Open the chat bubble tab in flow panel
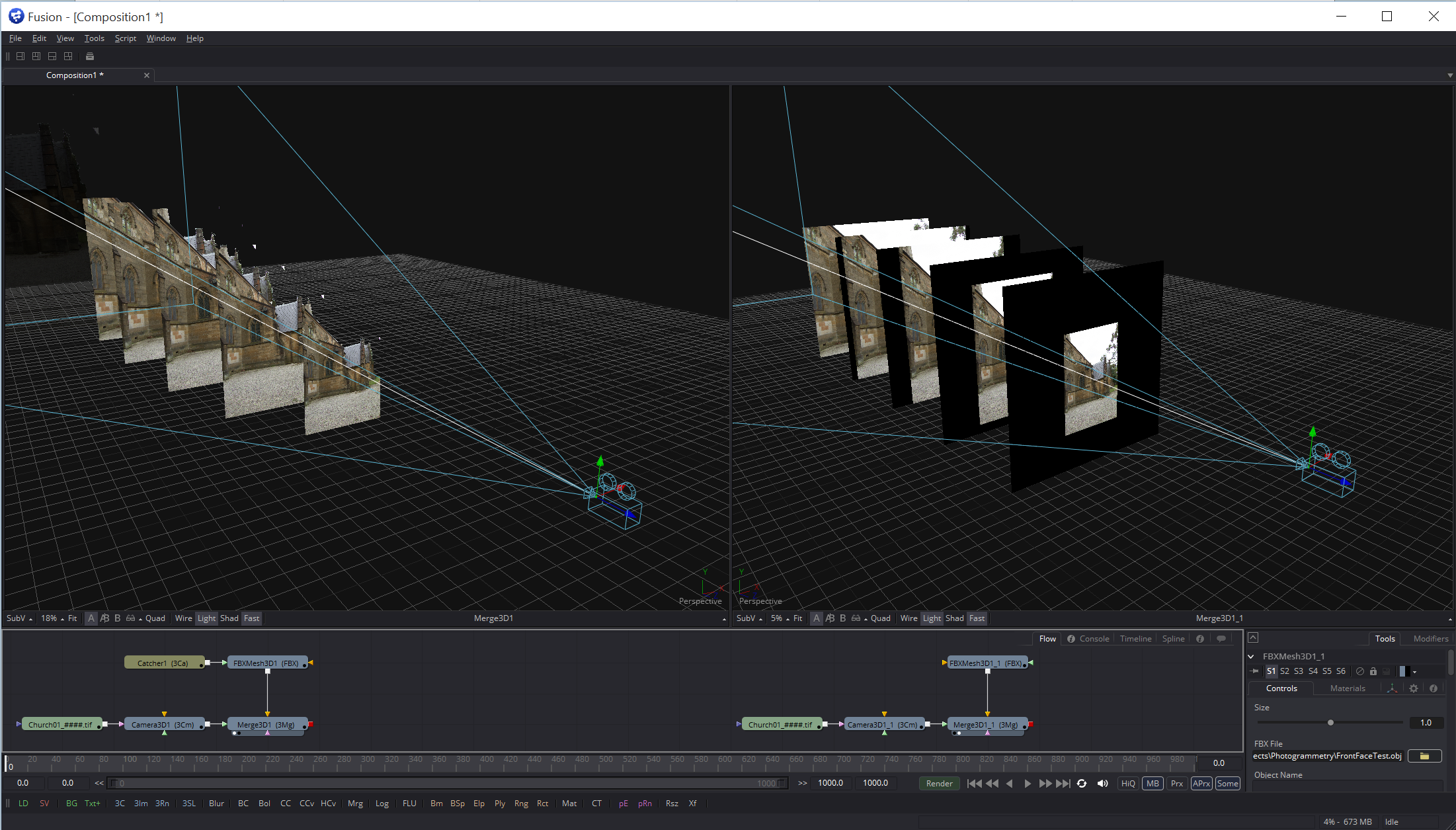The image size is (1456, 830). coord(1221,639)
